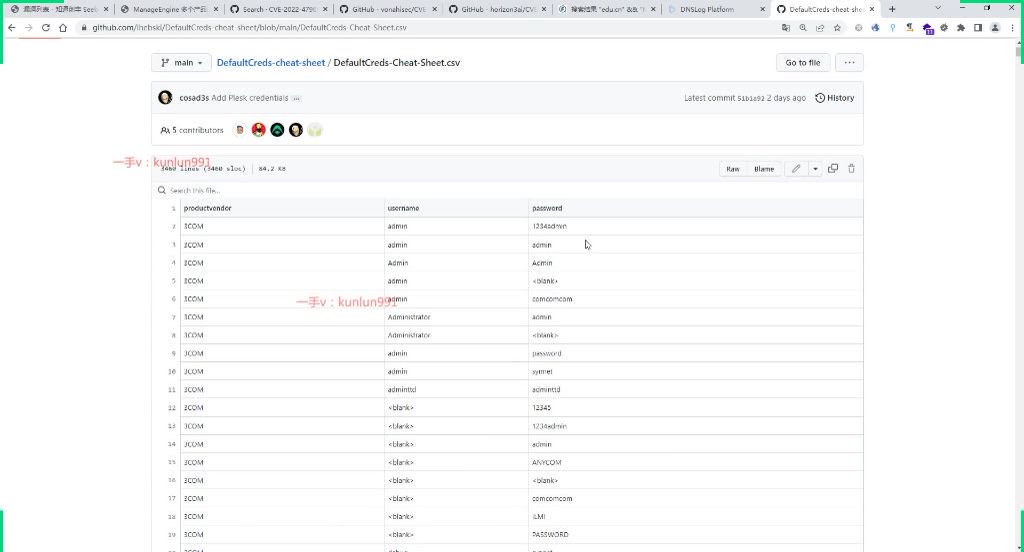Open the Blame view

(763, 169)
